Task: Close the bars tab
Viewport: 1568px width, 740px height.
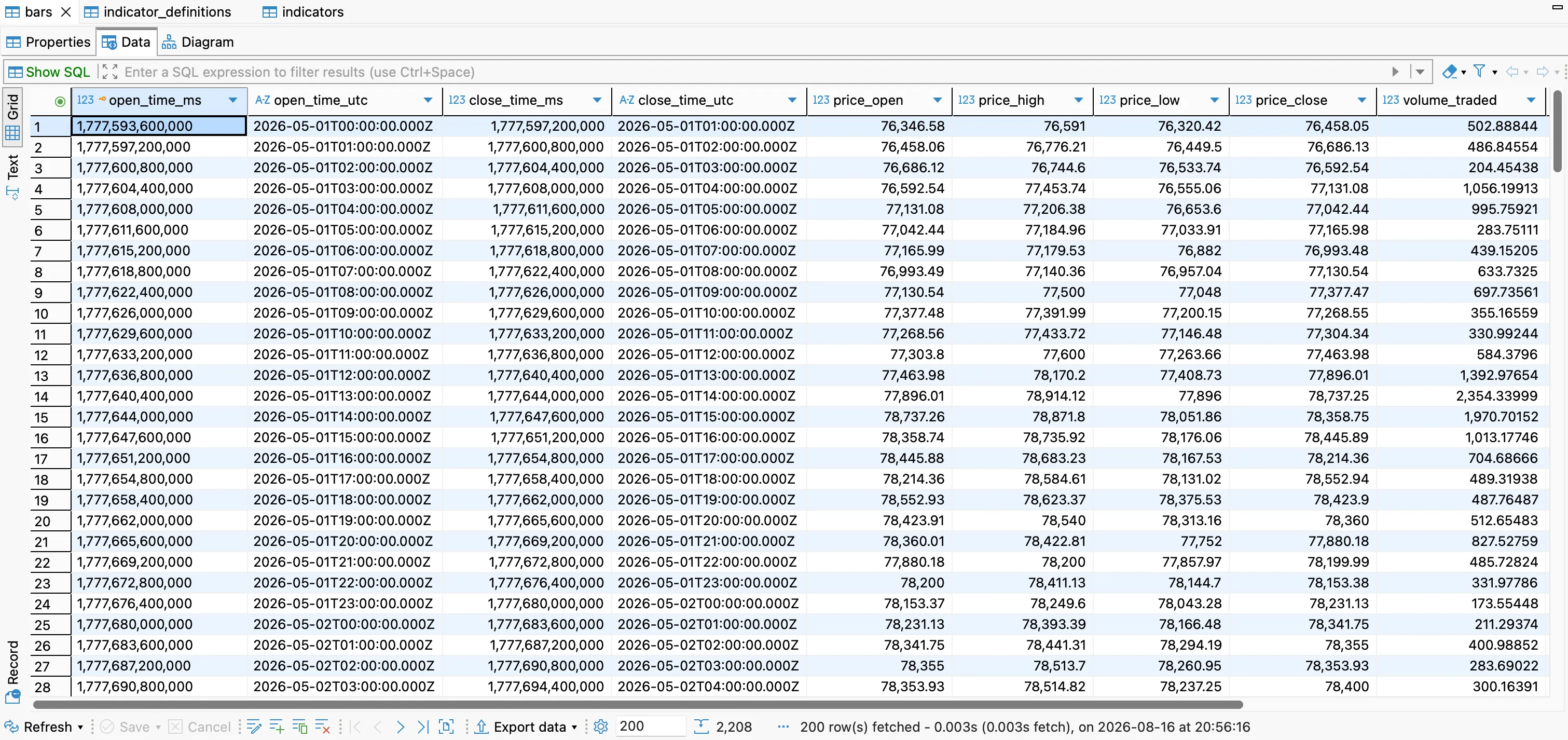Action: pos(66,11)
